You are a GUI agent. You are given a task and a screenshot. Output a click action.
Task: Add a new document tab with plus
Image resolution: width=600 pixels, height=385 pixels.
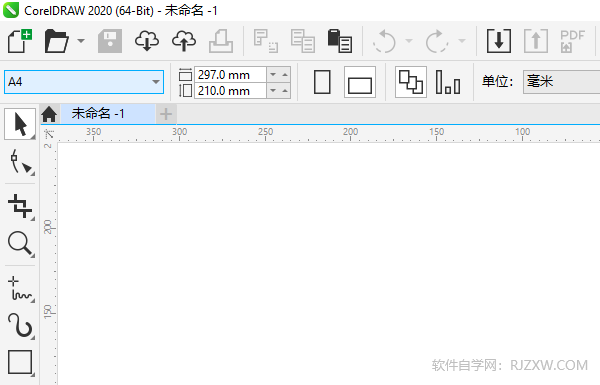[x=166, y=114]
